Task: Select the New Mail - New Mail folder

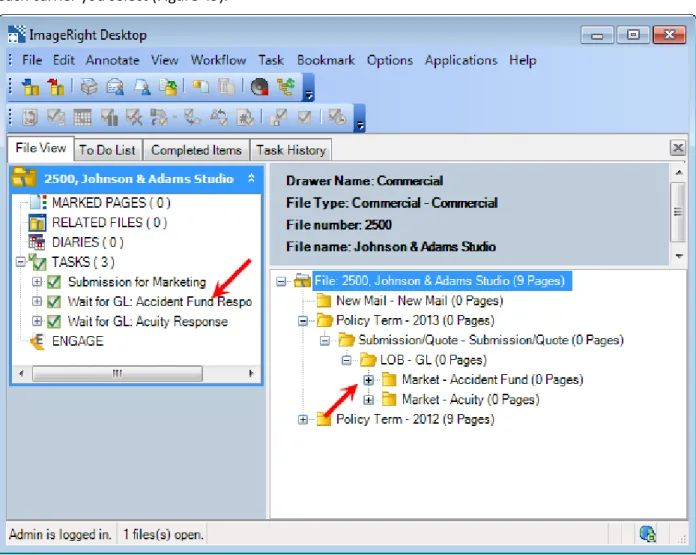Action: (419, 301)
